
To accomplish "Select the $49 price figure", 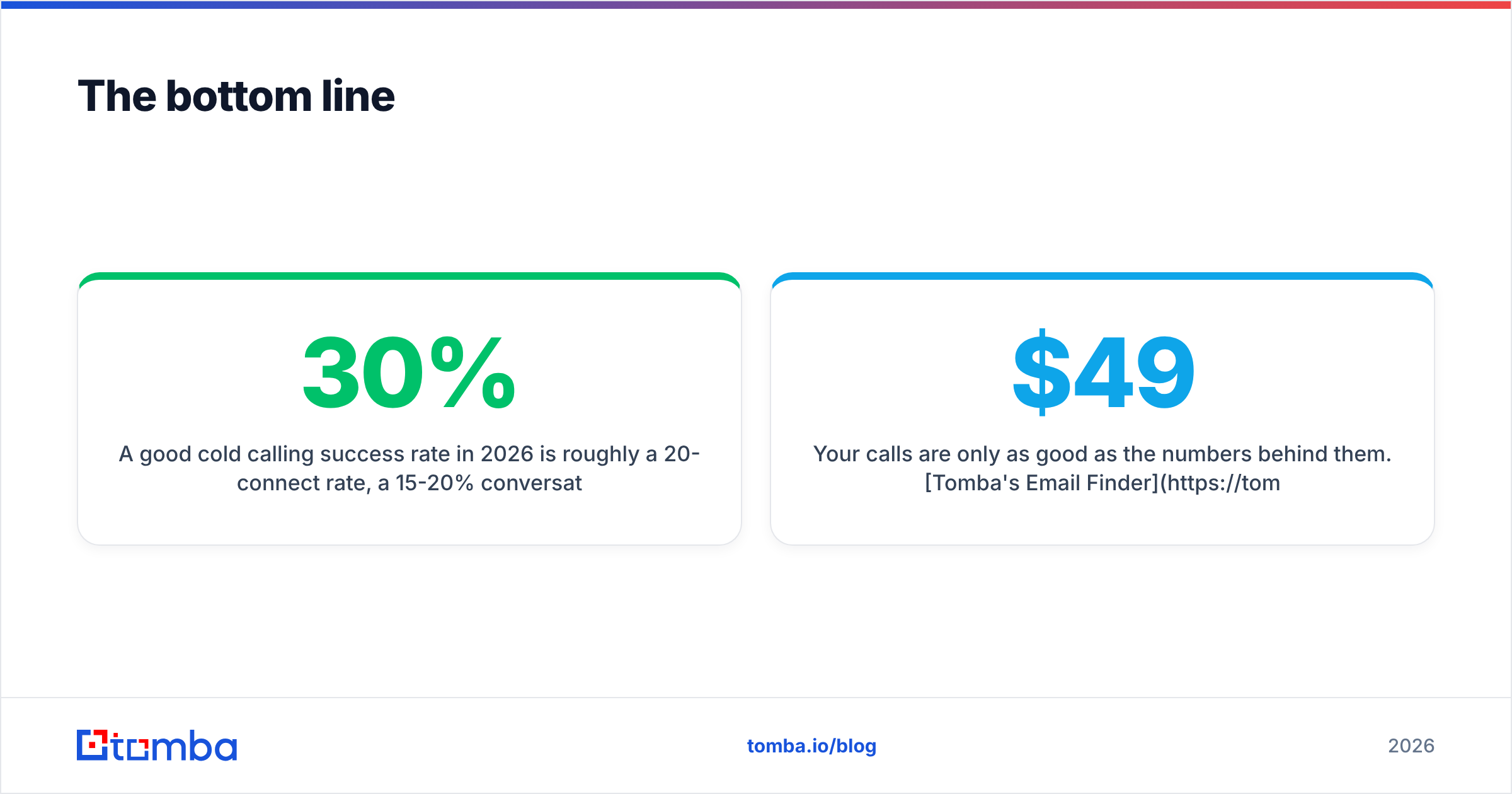I will click(x=1103, y=372).
